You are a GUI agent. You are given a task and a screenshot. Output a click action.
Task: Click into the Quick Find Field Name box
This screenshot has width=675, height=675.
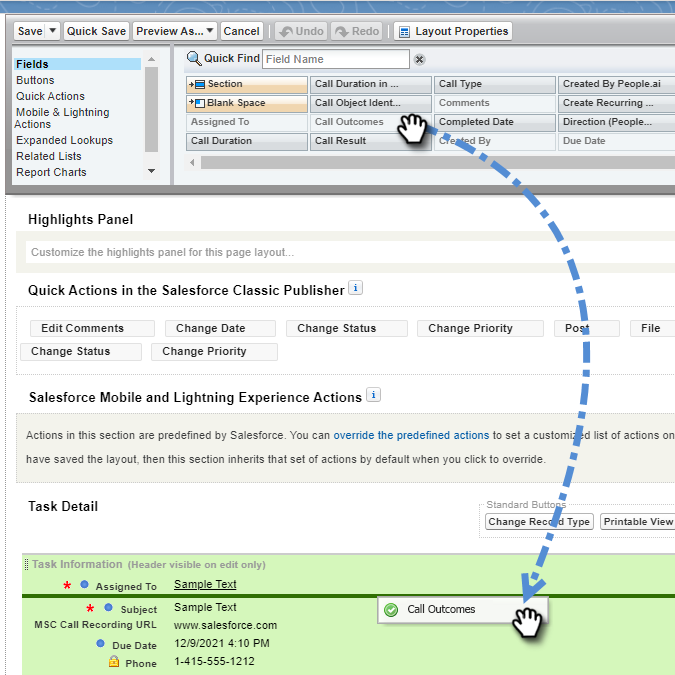pos(336,59)
